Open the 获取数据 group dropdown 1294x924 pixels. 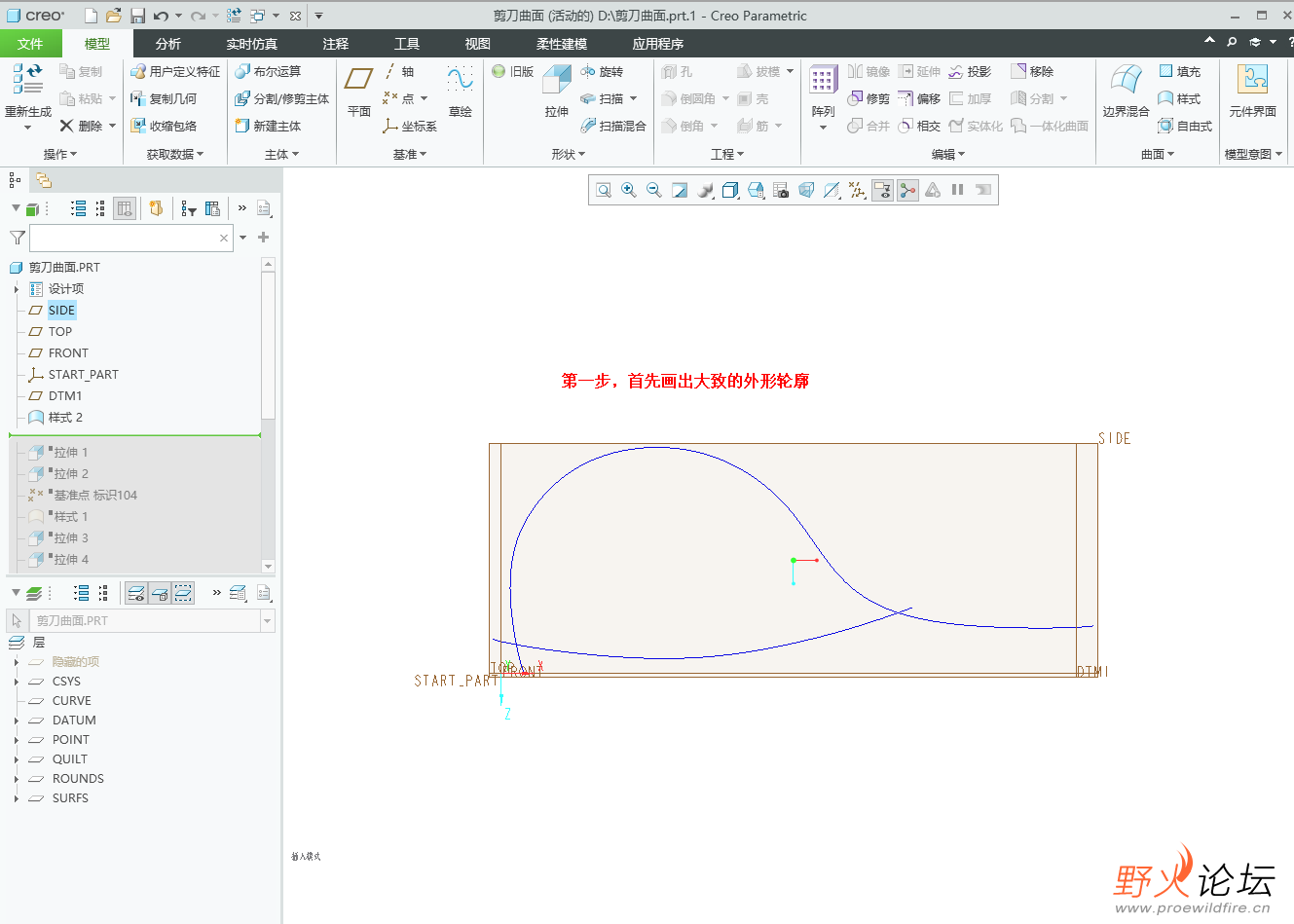click(175, 154)
